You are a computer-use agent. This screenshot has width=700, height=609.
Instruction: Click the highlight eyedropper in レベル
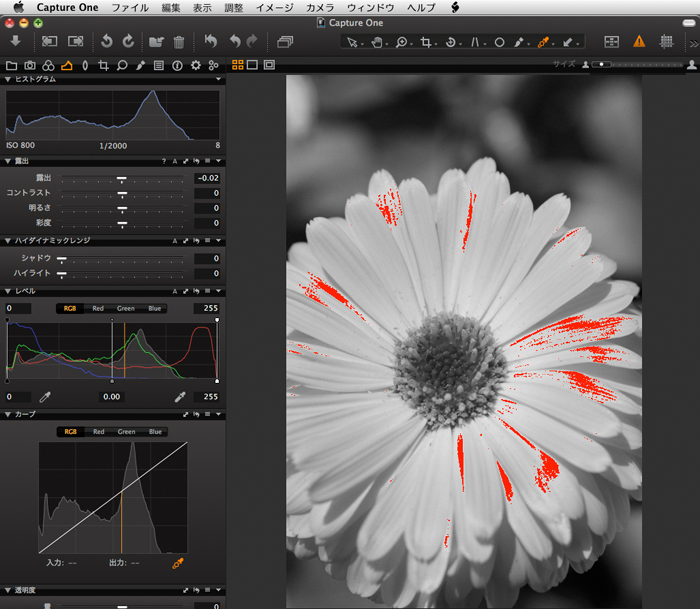point(180,396)
